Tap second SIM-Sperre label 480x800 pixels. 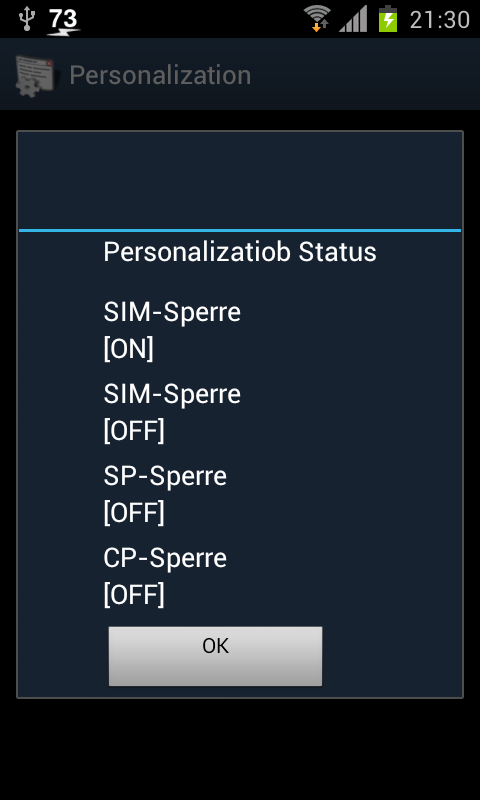[172, 394]
